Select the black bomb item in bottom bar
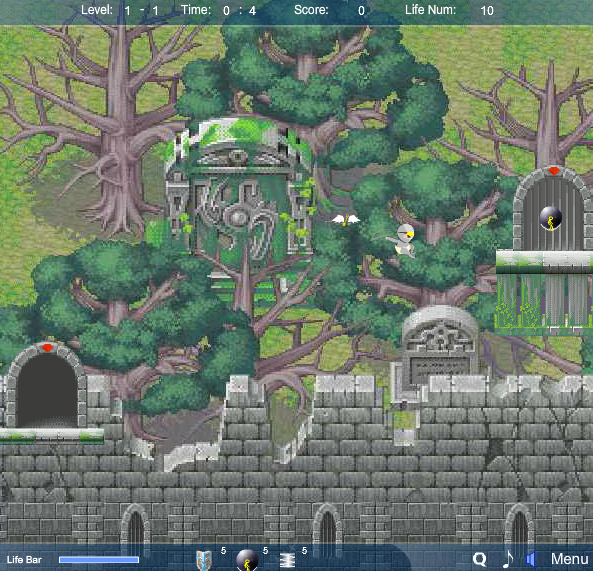The width and height of the screenshot is (593, 571). (247, 560)
